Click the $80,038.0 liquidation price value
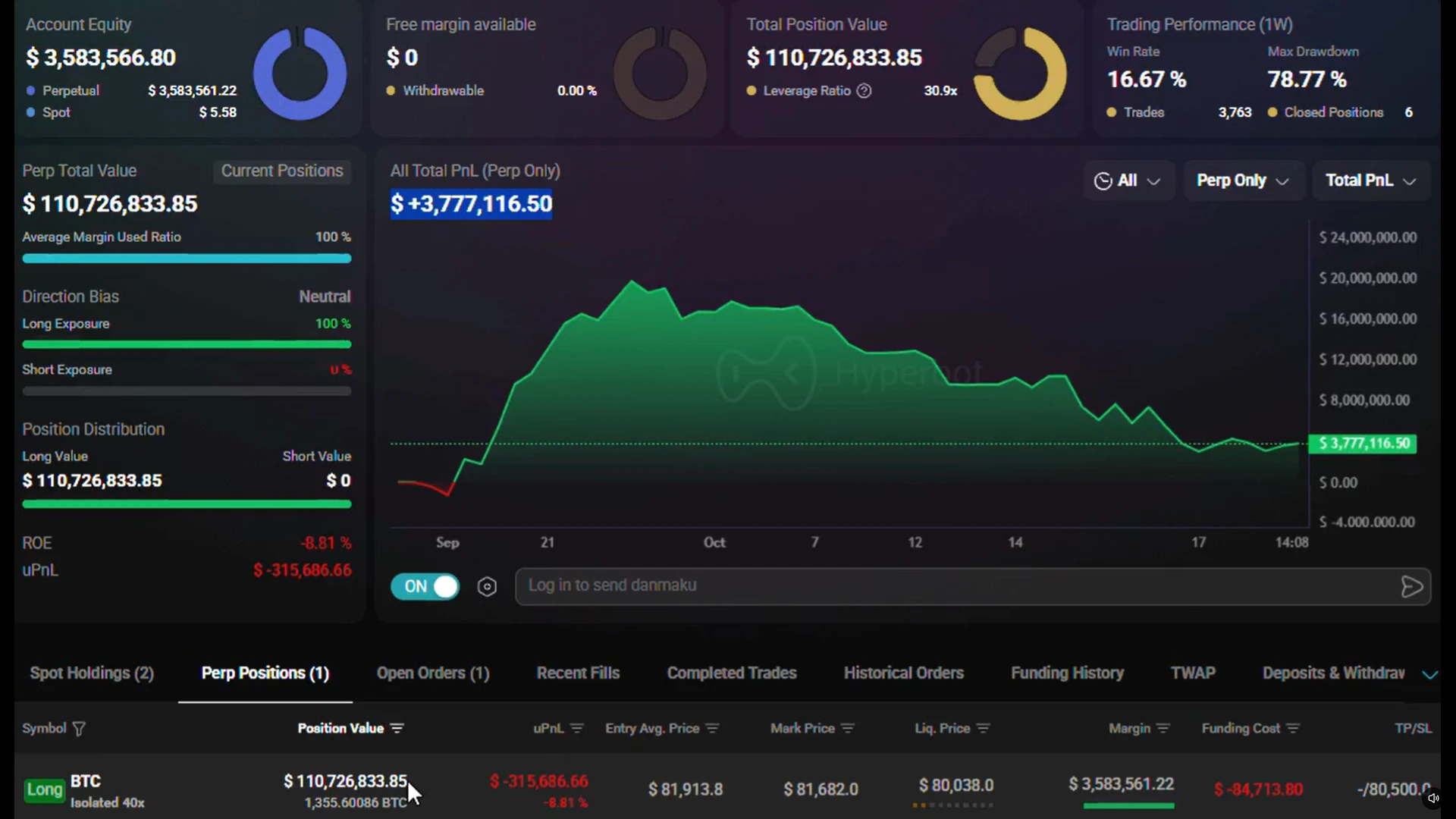Screen dimensions: 1456x819 (956, 786)
